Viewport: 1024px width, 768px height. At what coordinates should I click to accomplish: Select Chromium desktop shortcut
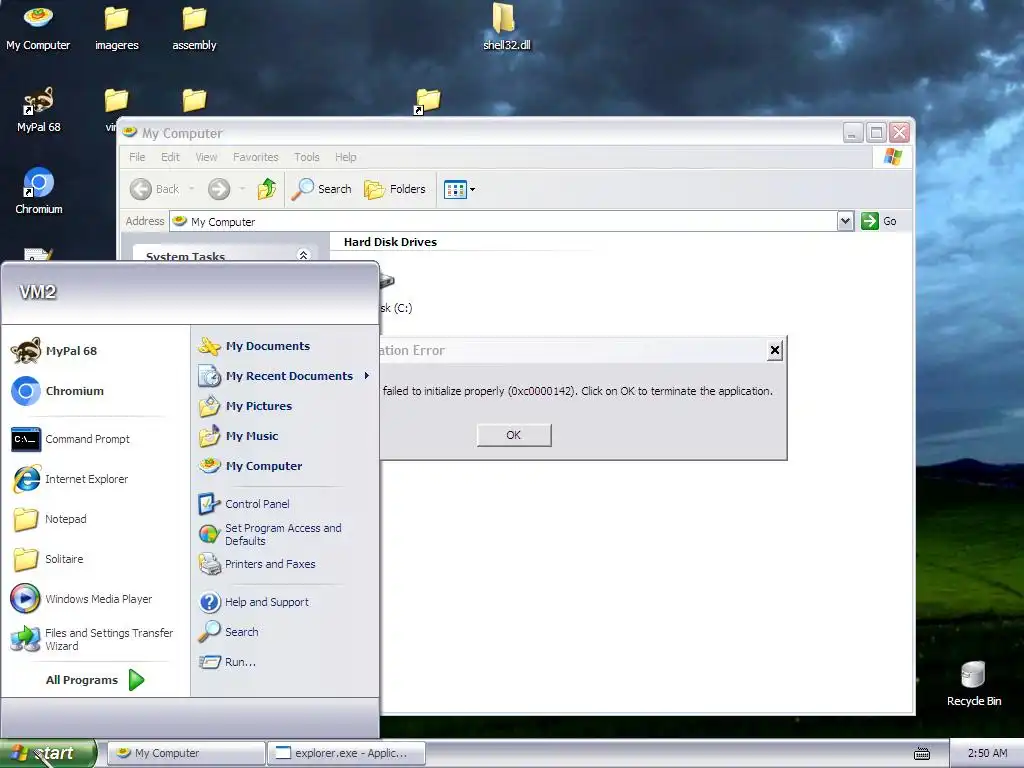tap(39, 191)
